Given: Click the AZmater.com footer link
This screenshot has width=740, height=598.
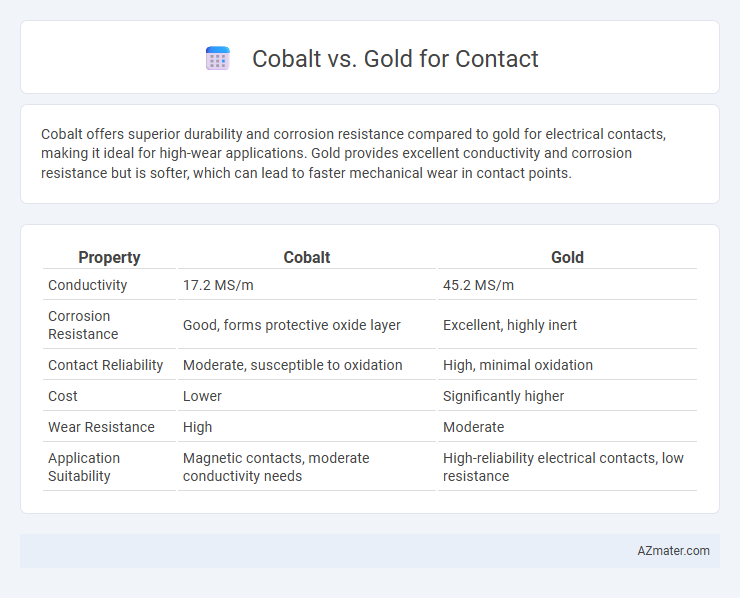Looking at the screenshot, I should (673, 551).
